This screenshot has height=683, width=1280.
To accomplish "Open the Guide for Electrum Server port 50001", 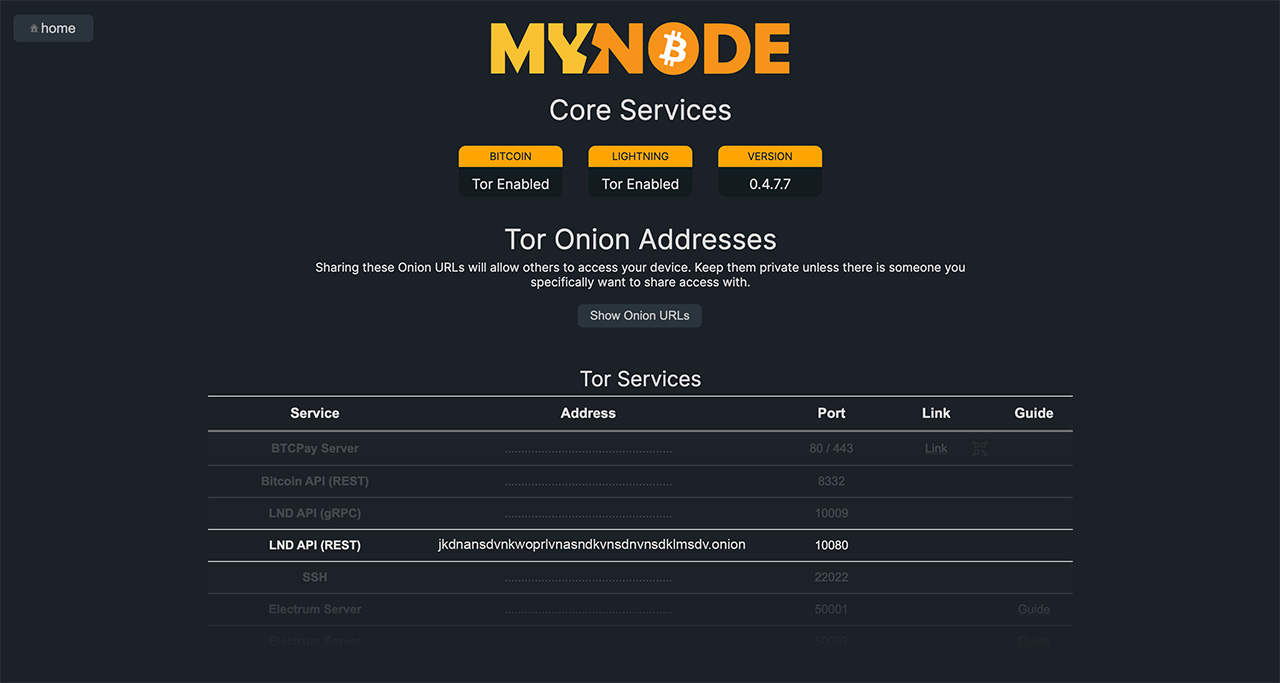I will [1034, 609].
